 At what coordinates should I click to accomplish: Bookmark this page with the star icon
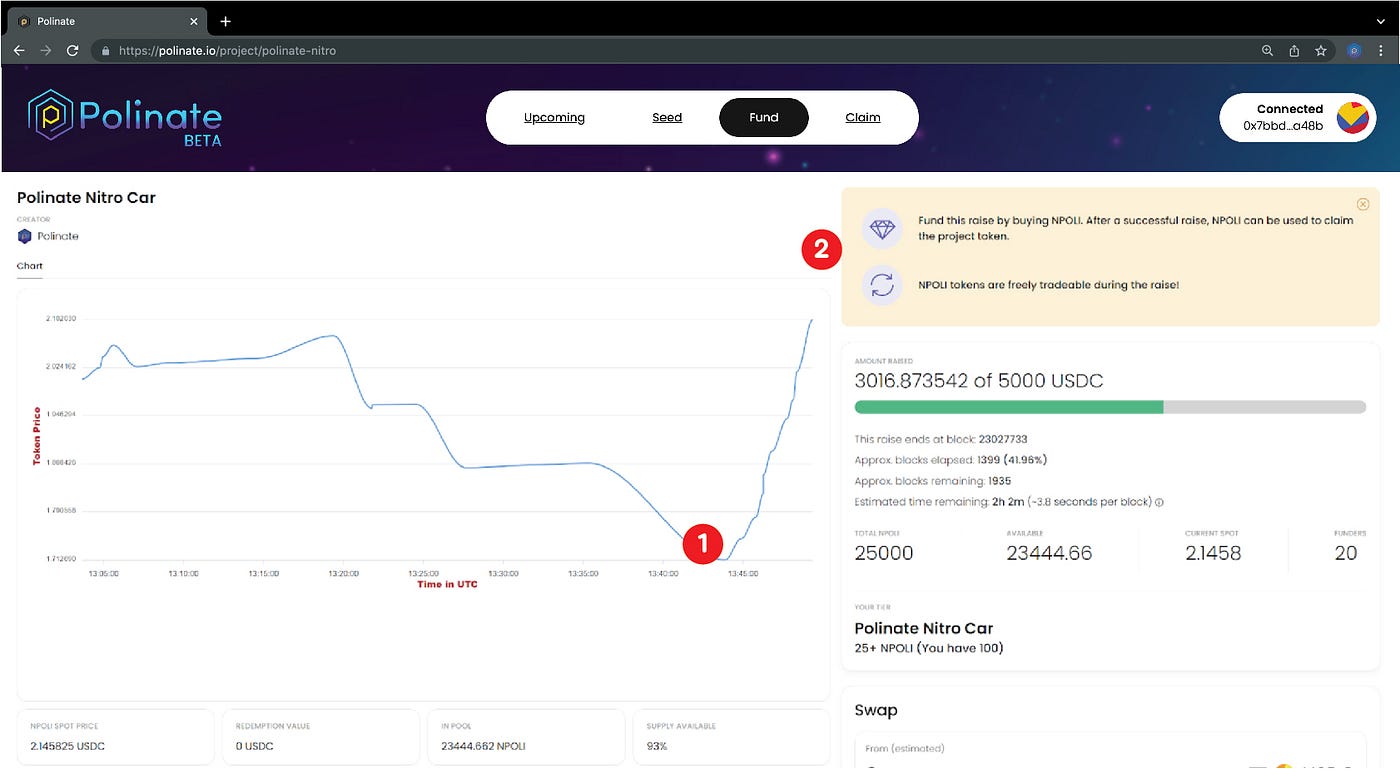coord(1320,50)
